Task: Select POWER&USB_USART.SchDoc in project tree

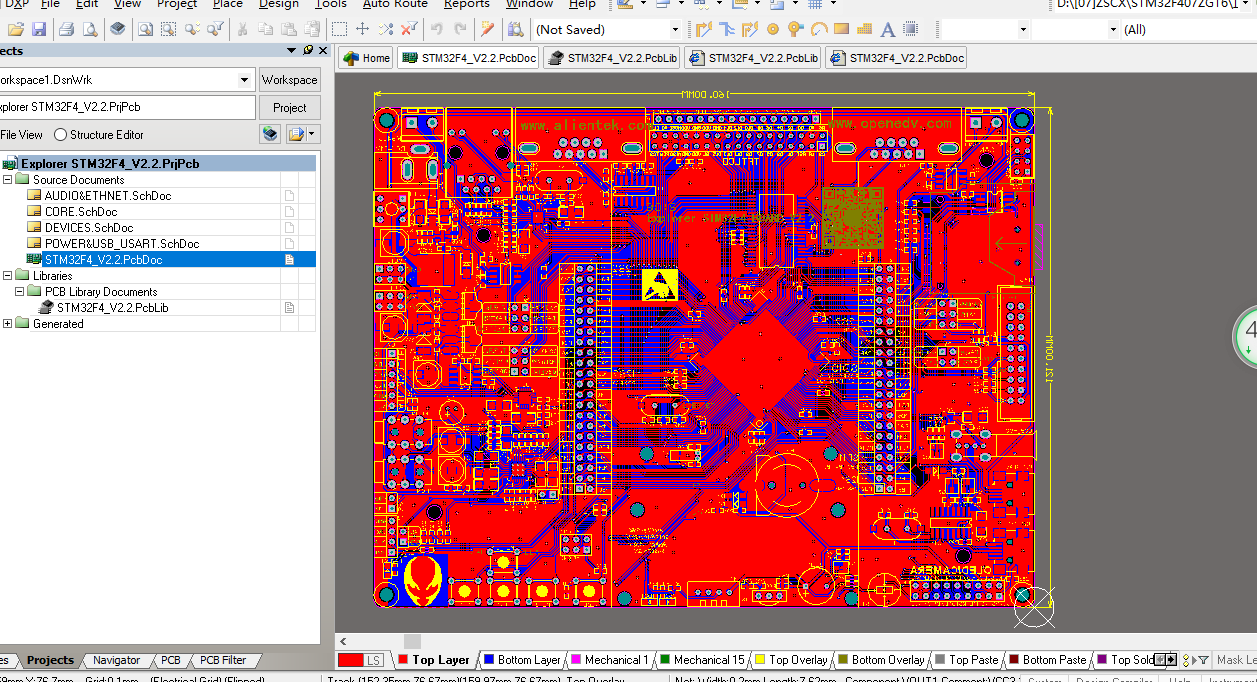Action: pyautogui.click(x=121, y=244)
